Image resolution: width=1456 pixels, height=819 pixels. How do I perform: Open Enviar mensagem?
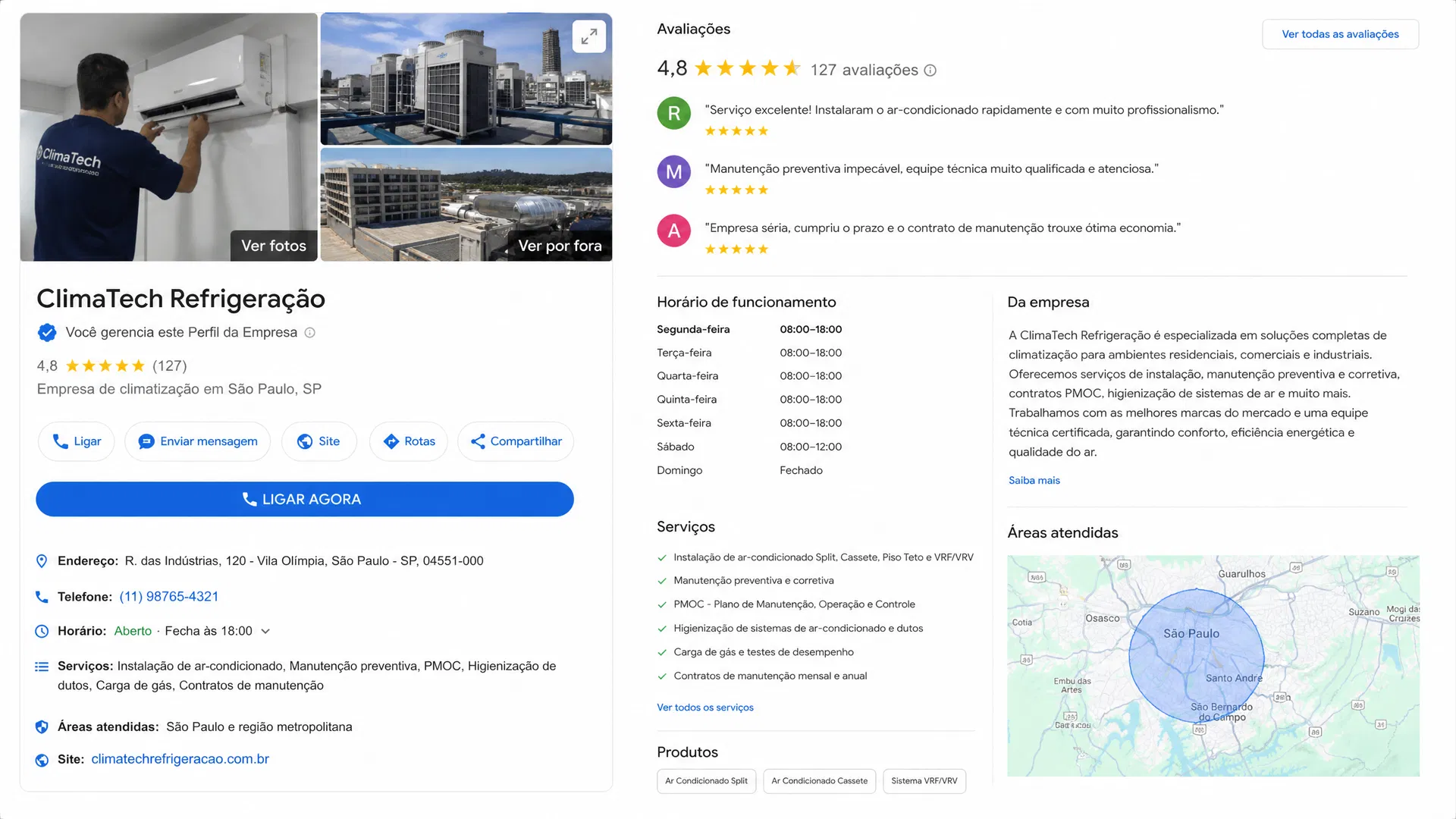point(197,441)
